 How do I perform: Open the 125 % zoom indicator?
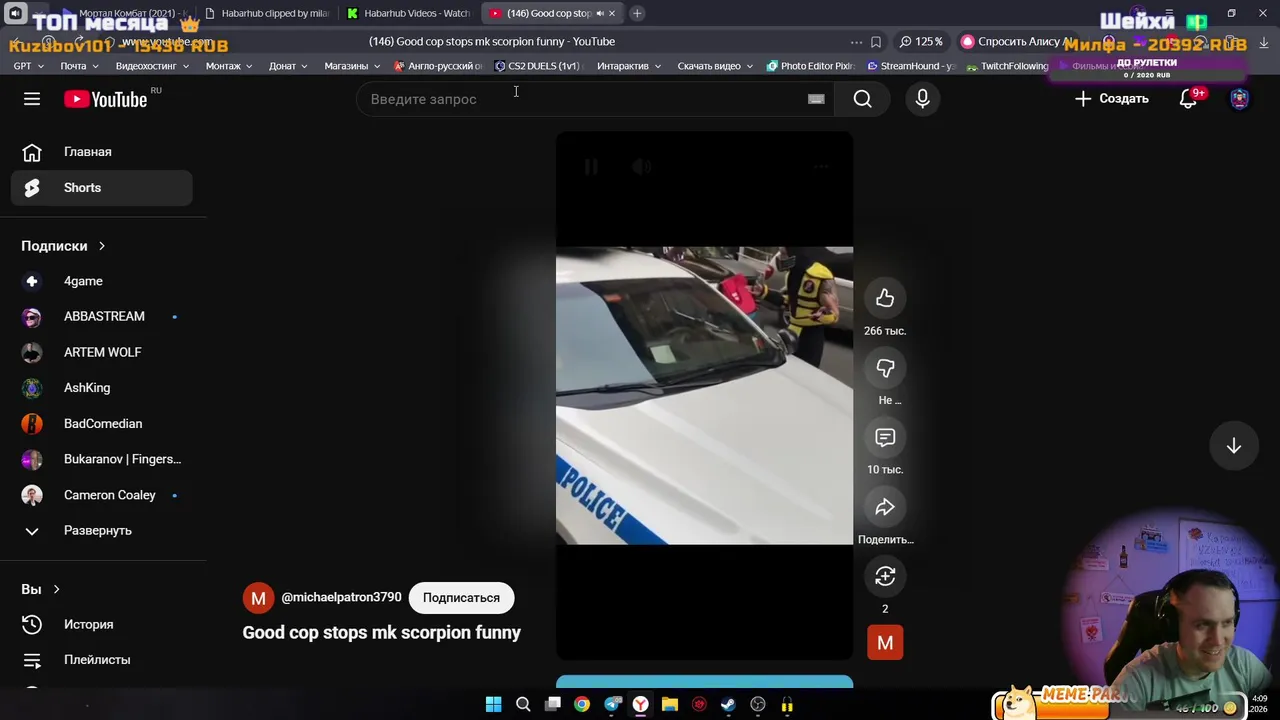pyautogui.click(x=921, y=42)
